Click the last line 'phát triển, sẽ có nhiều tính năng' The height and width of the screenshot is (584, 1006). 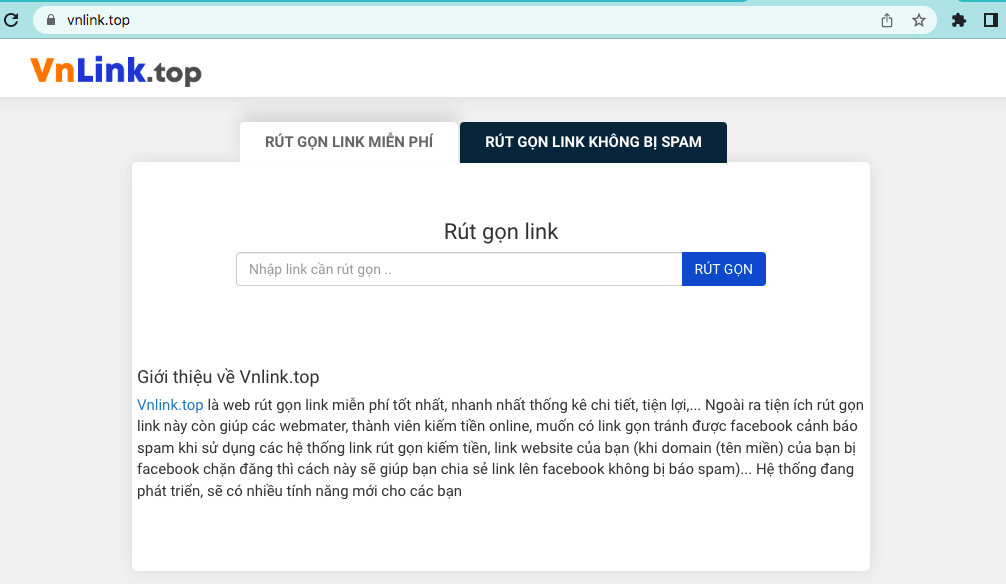pyautogui.click(x=299, y=491)
